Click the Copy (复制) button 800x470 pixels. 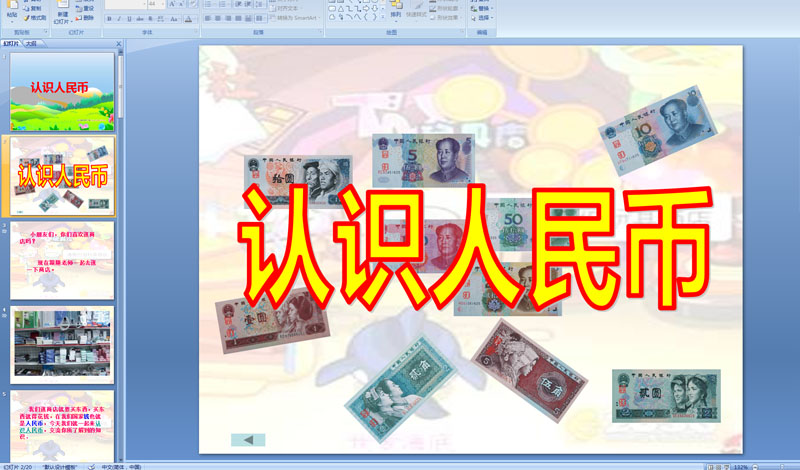click(x=31, y=8)
